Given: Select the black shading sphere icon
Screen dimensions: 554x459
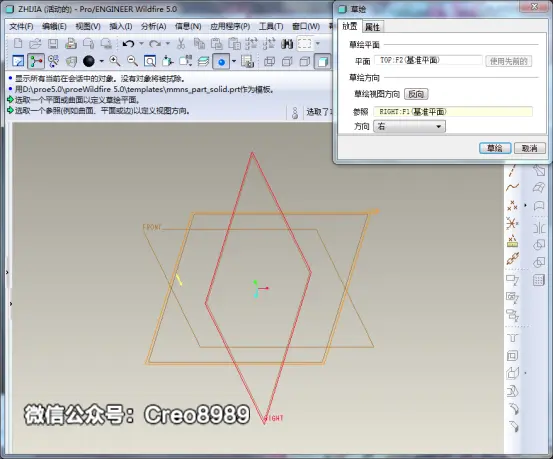Looking at the screenshot, I should (x=89, y=61).
